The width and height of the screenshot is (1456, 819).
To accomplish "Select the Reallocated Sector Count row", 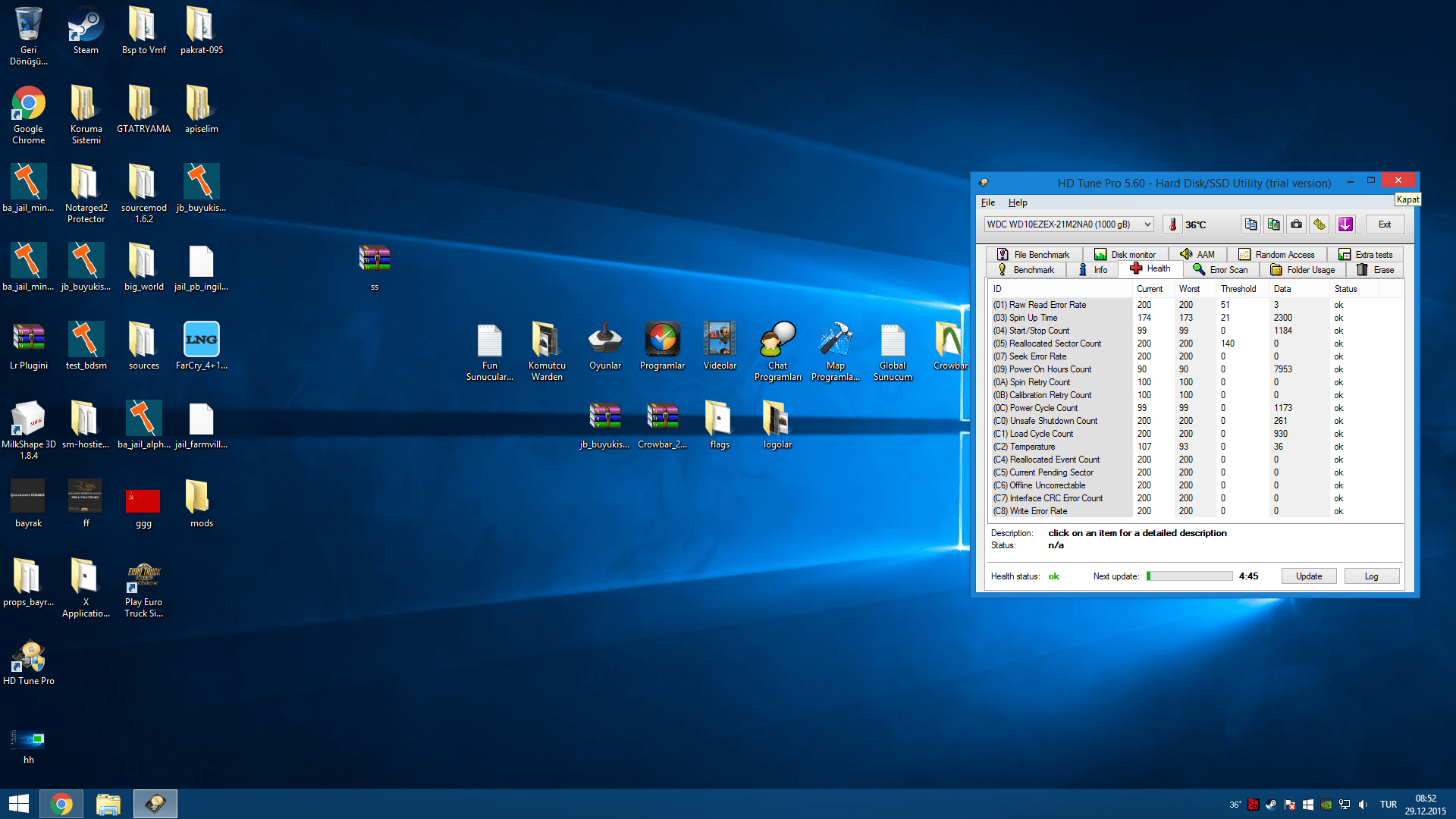I will pyautogui.click(x=1055, y=344).
